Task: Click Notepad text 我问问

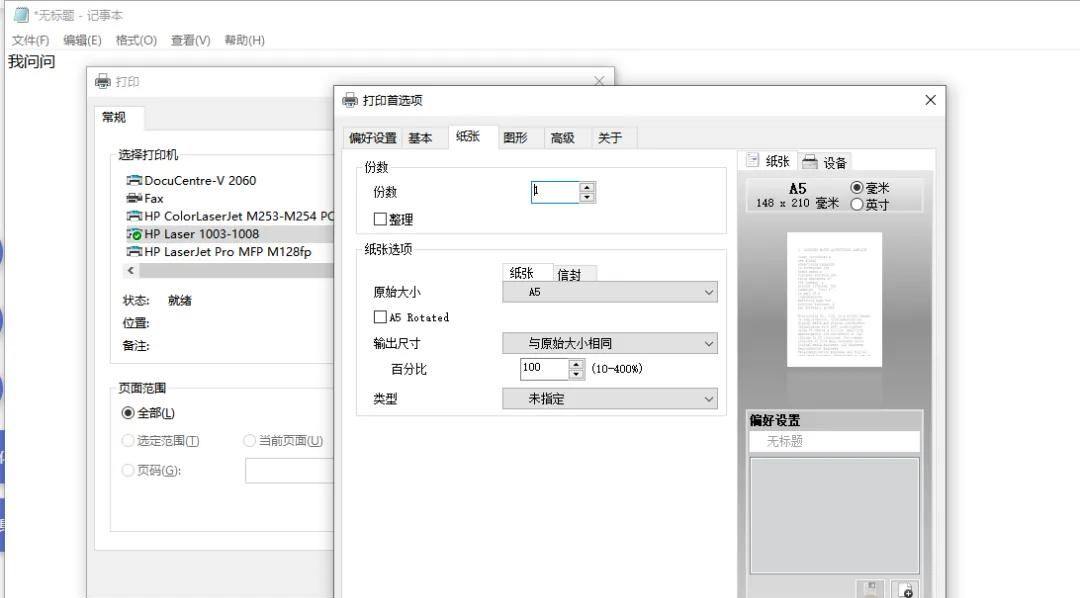Action: point(31,61)
